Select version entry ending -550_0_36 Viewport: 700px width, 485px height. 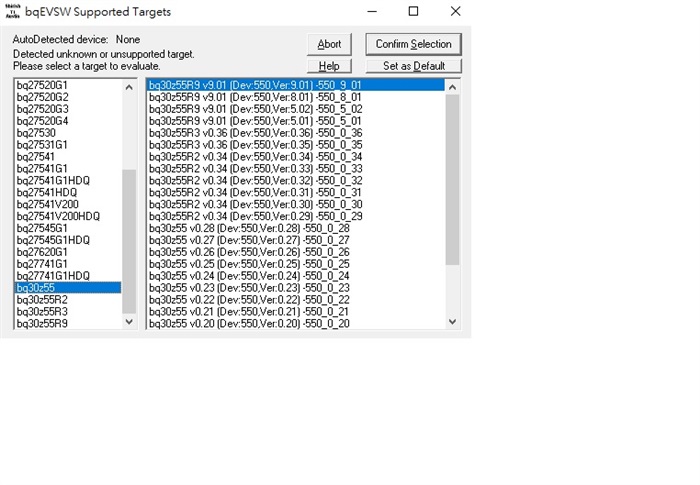tap(296, 133)
